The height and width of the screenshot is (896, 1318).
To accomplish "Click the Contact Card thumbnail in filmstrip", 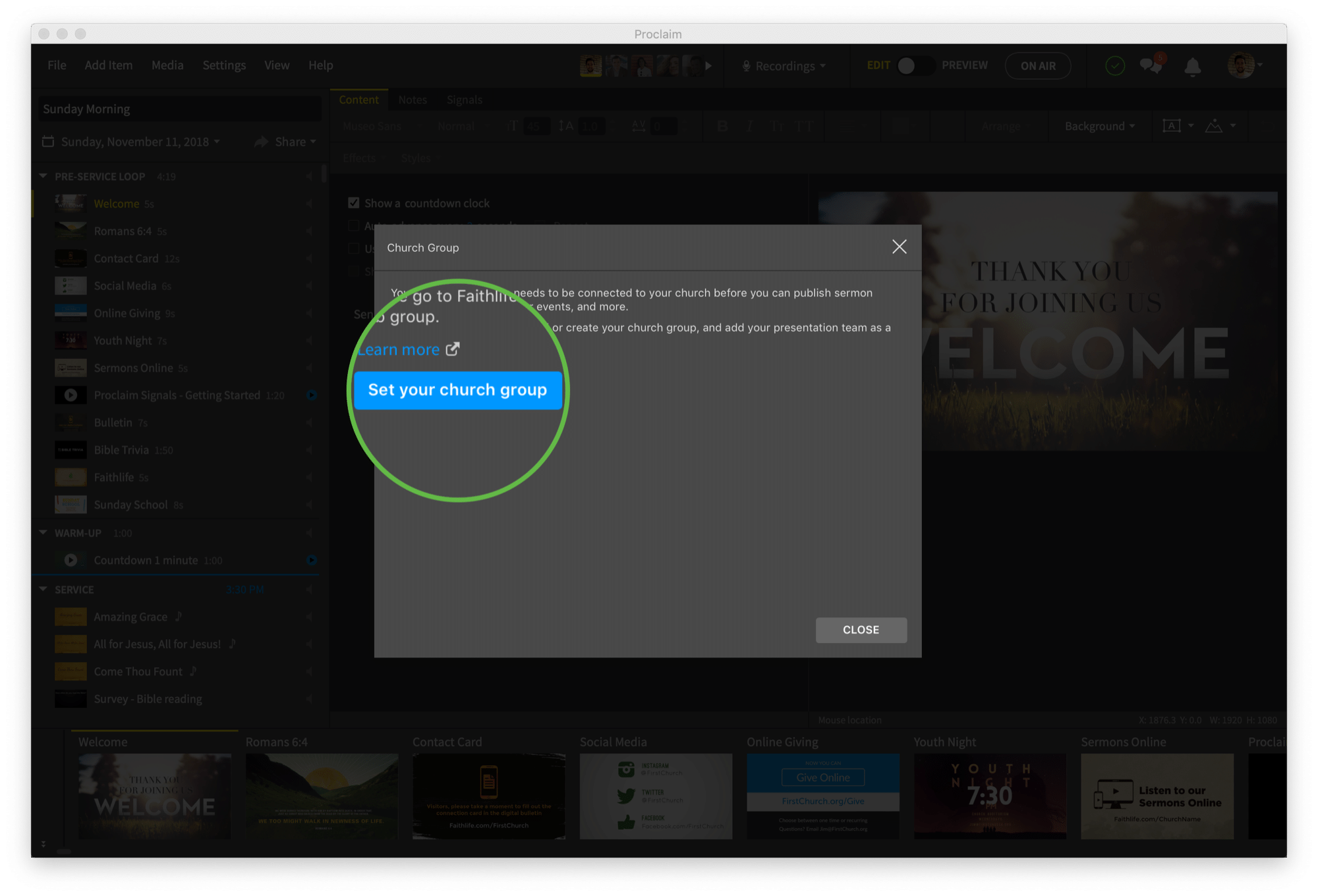I will tap(489, 796).
